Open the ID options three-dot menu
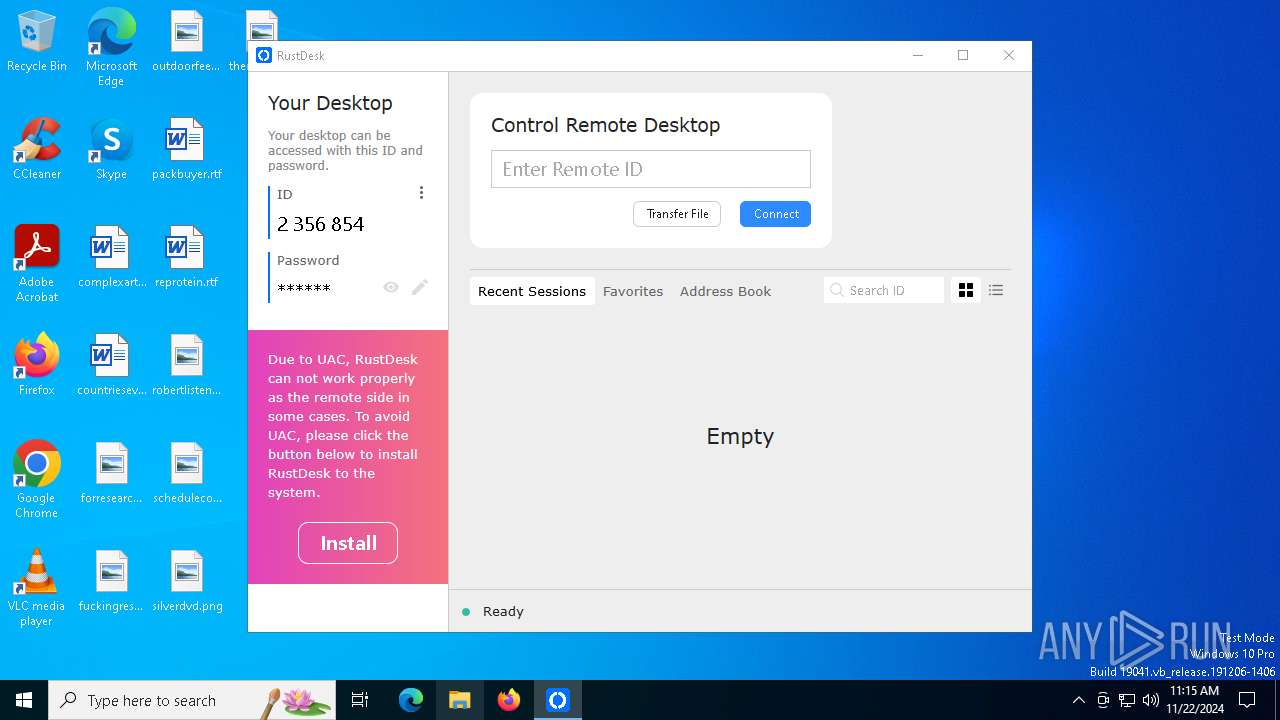Image resolution: width=1280 pixels, height=720 pixels. coord(421,193)
